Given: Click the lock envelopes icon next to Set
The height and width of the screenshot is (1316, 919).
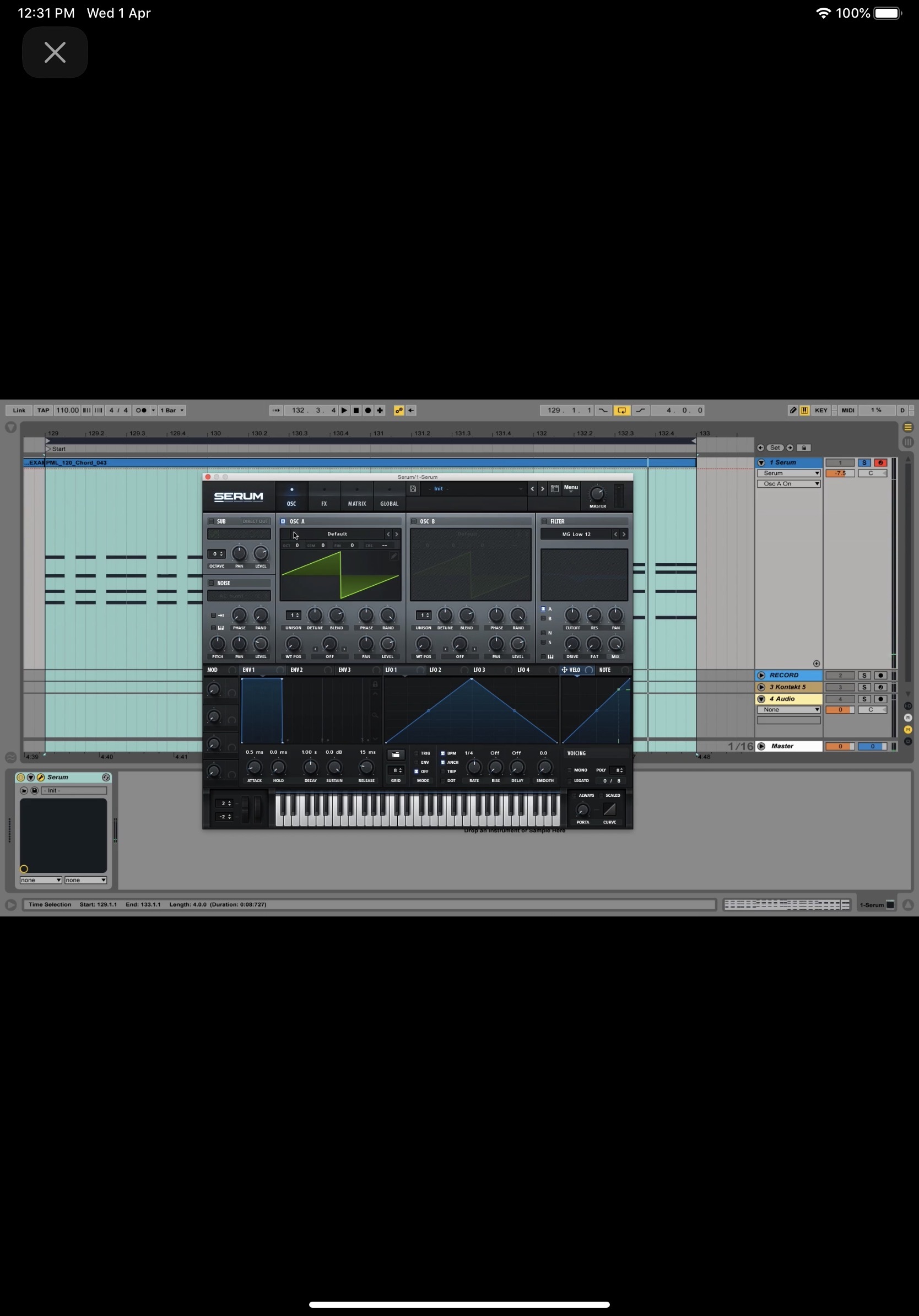Looking at the screenshot, I should 803,447.
